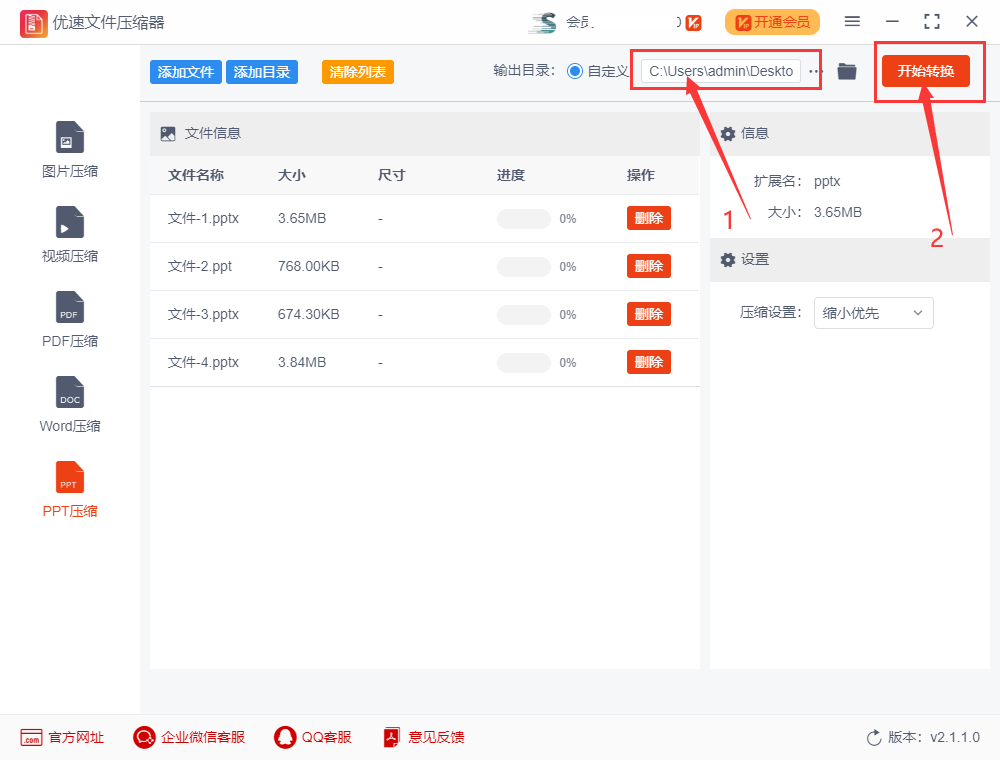Select Word压缩 from left sidebar

point(69,403)
